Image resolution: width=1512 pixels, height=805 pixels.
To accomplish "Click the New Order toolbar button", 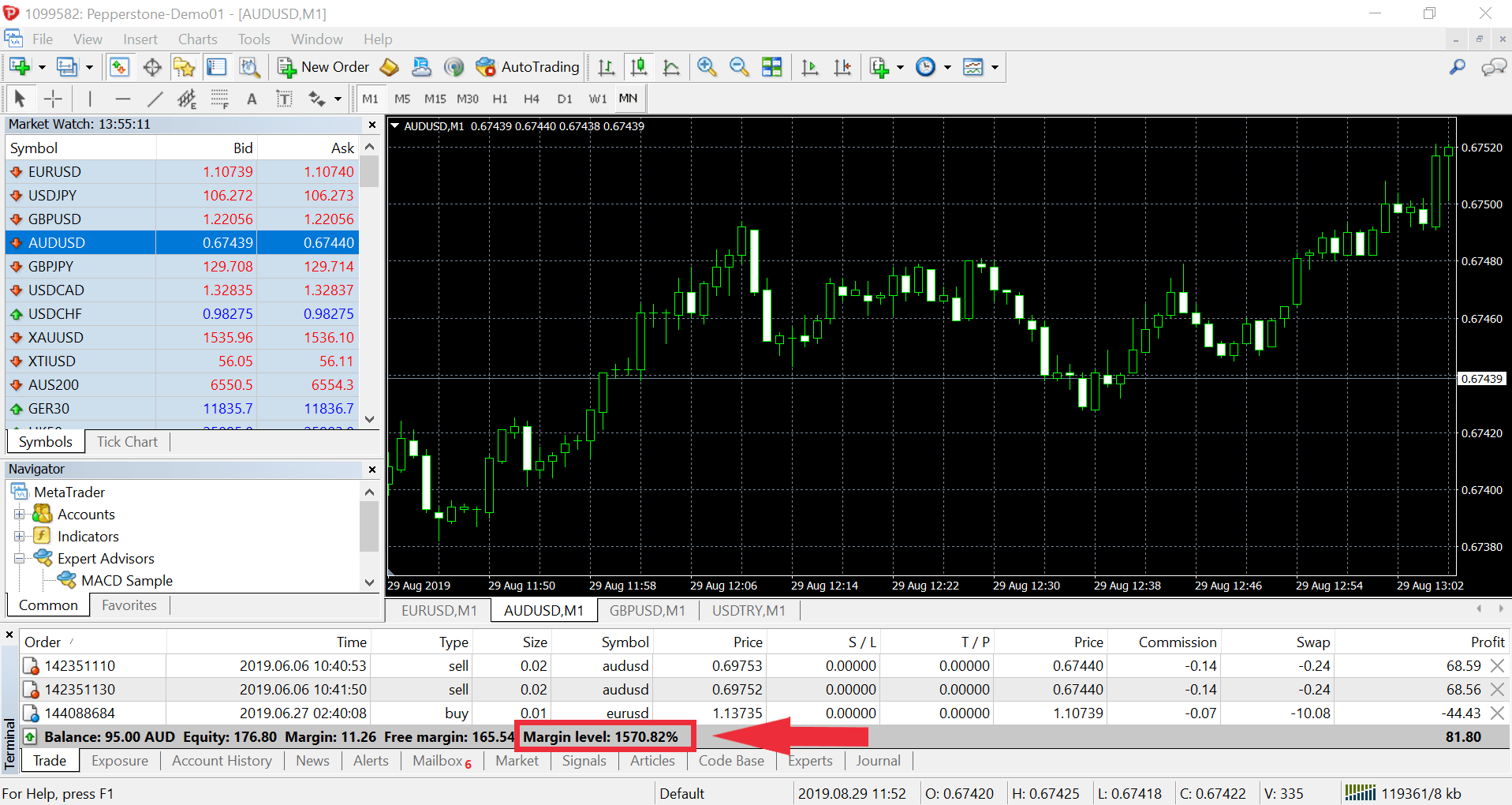I will coord(323,67).
